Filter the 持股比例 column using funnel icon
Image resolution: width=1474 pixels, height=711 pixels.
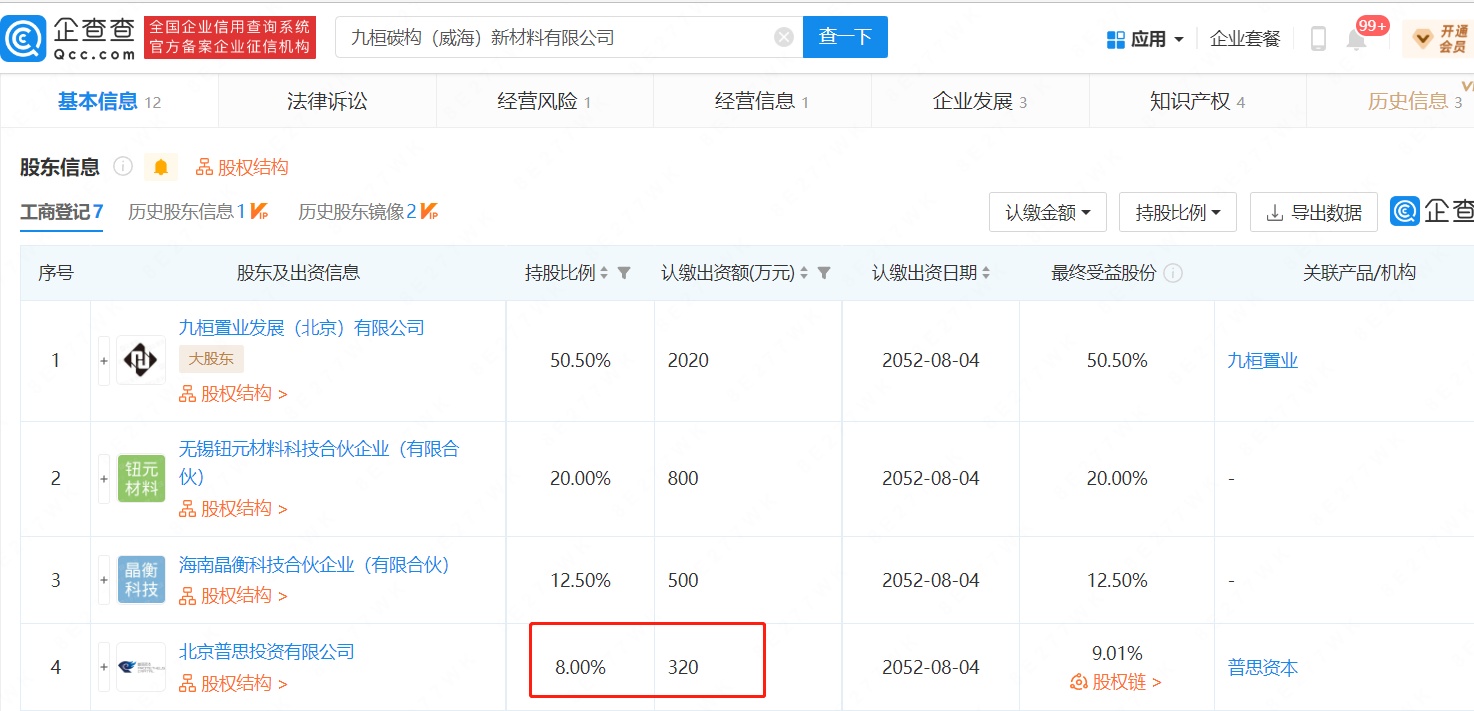624,273
